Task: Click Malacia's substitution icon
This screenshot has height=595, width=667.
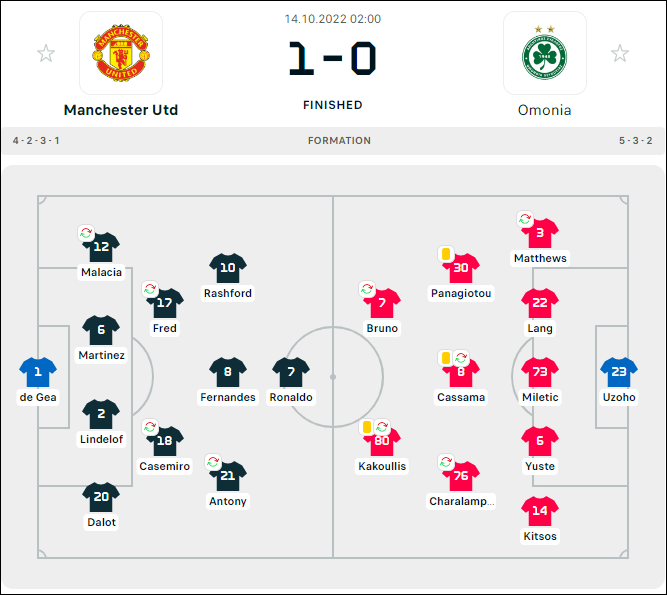Action: click(86, 233)
